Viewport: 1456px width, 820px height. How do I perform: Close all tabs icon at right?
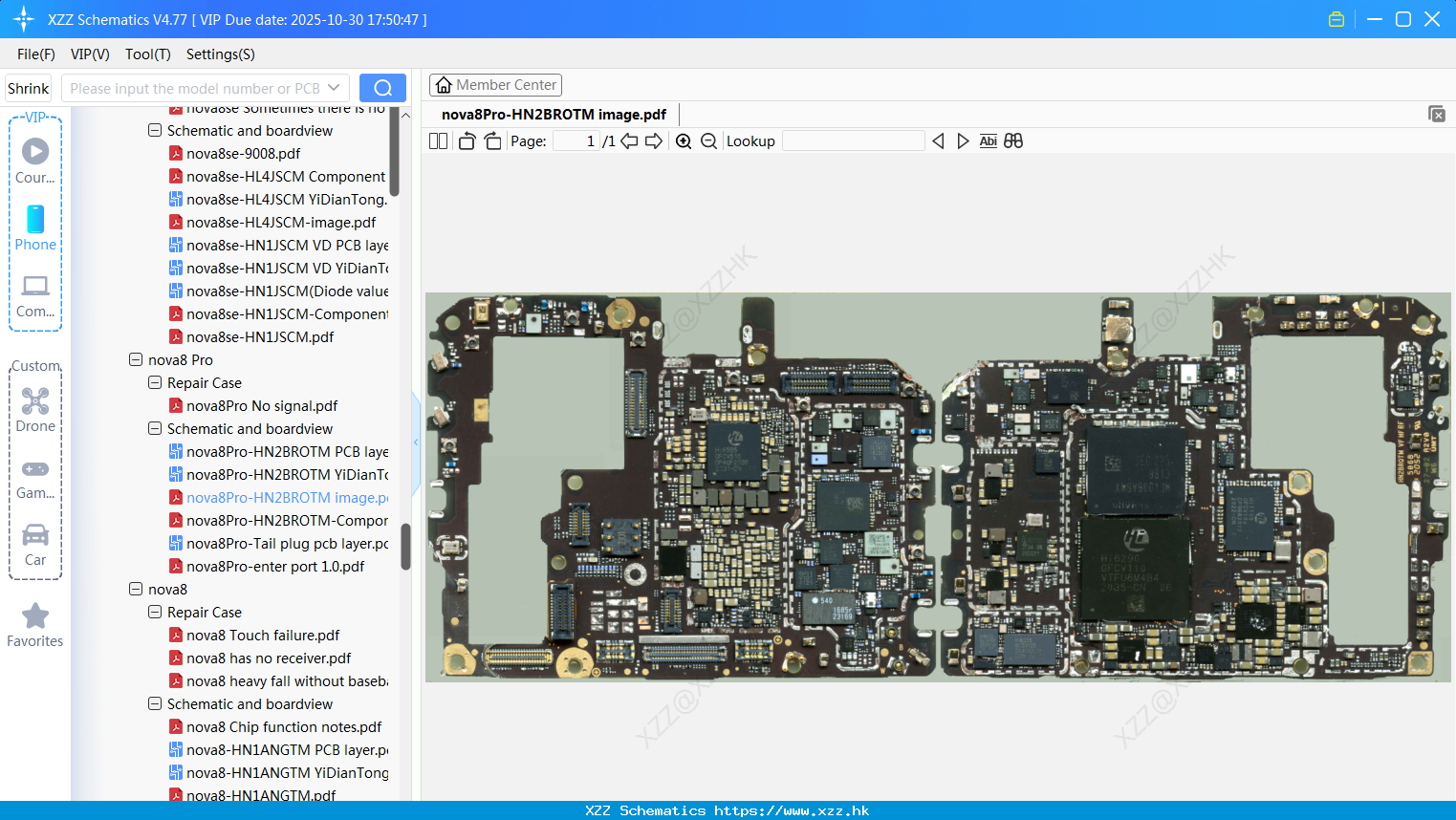(x=1436, y=114)
